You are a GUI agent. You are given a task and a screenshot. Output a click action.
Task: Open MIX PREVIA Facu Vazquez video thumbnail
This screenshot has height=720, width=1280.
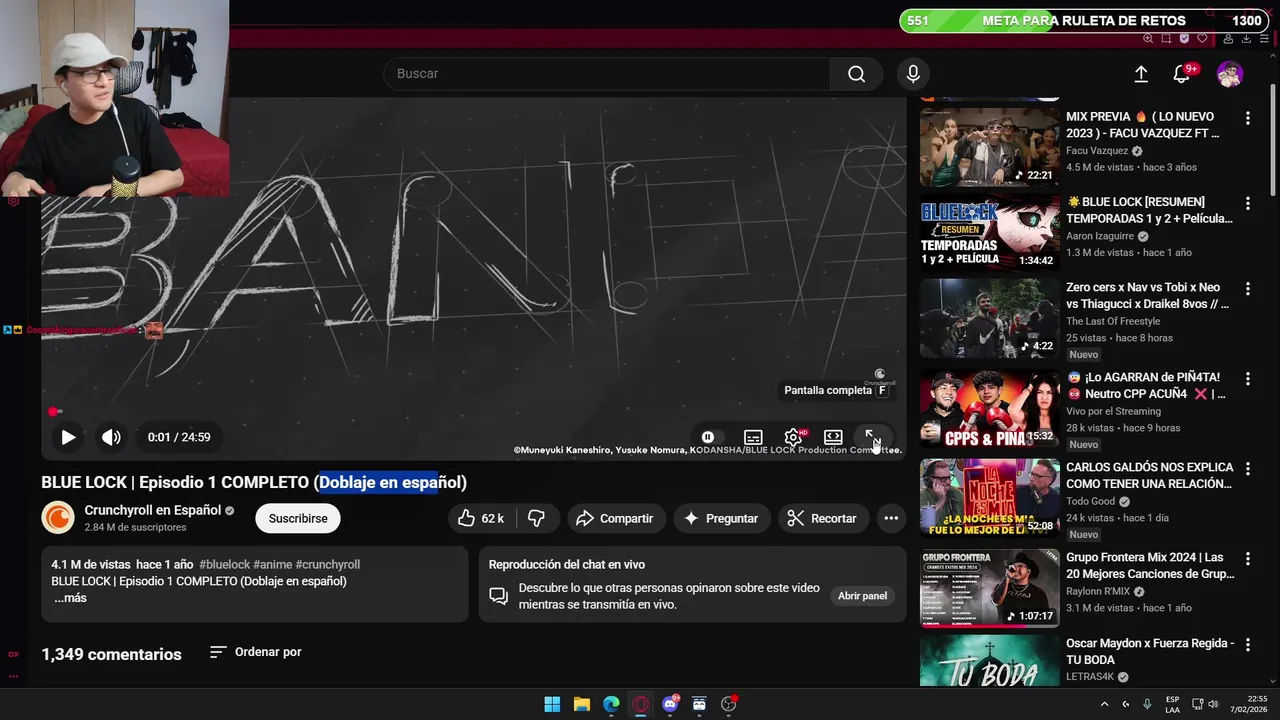(989, 148)
